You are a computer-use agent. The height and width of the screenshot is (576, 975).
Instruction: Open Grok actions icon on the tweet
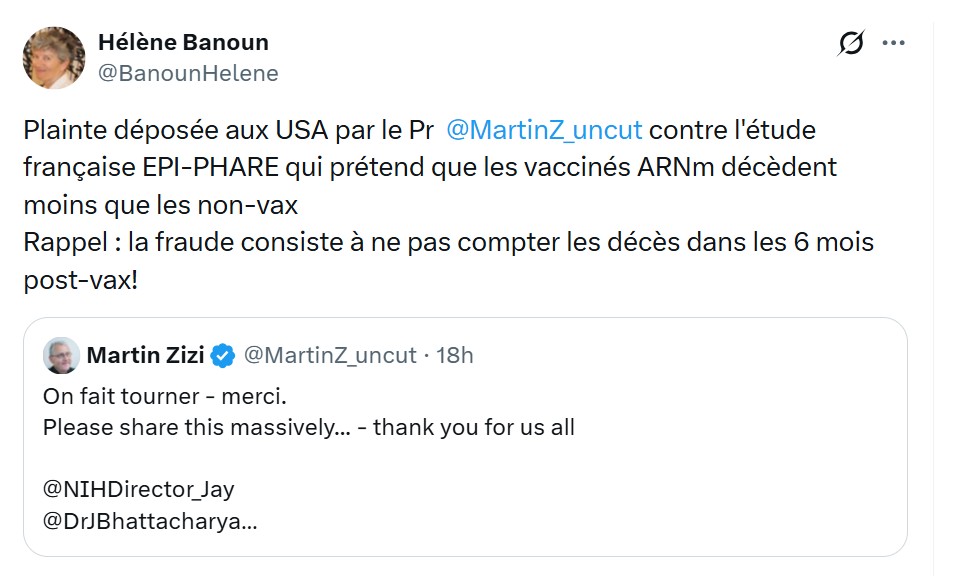click(x=851, y=44)
